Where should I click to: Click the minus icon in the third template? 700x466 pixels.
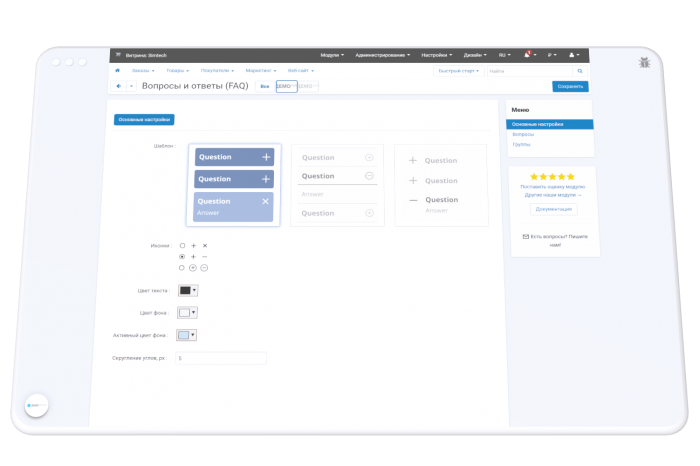413,200
